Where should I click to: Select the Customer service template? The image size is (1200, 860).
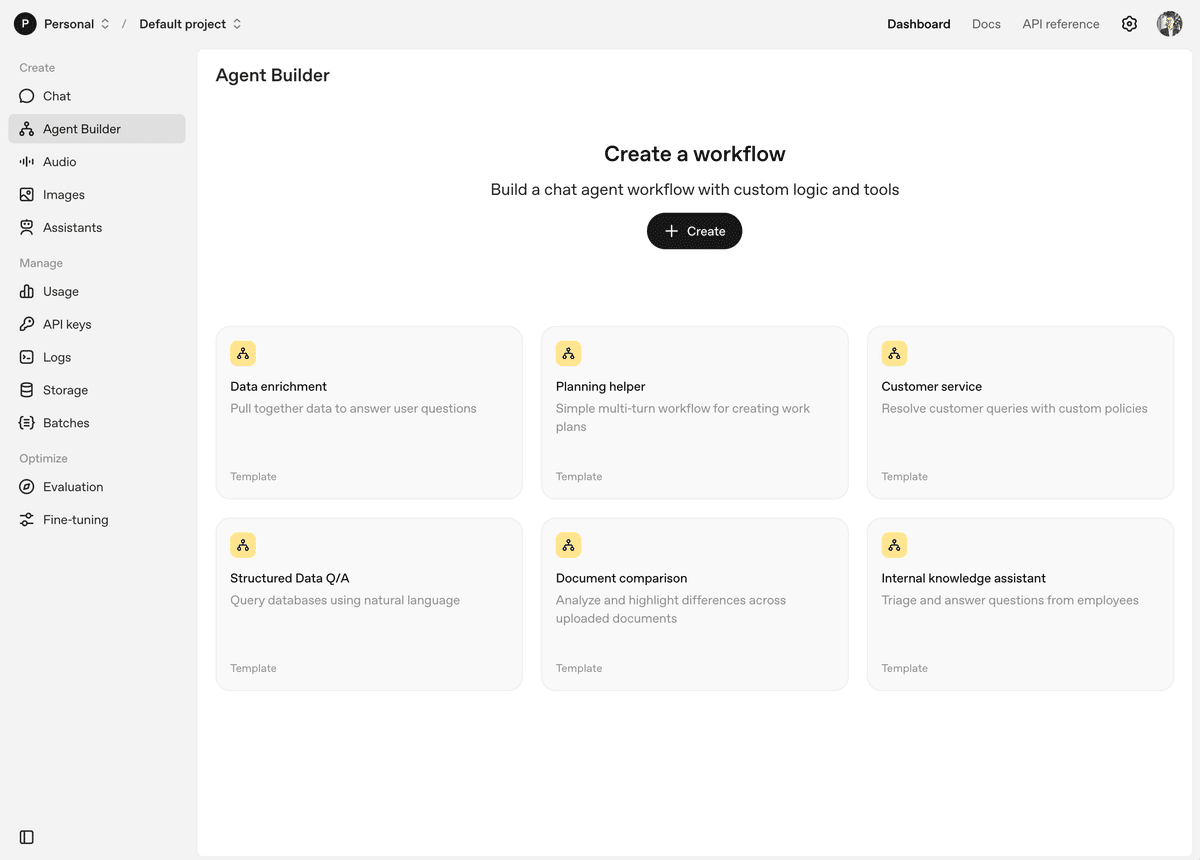1020,412
